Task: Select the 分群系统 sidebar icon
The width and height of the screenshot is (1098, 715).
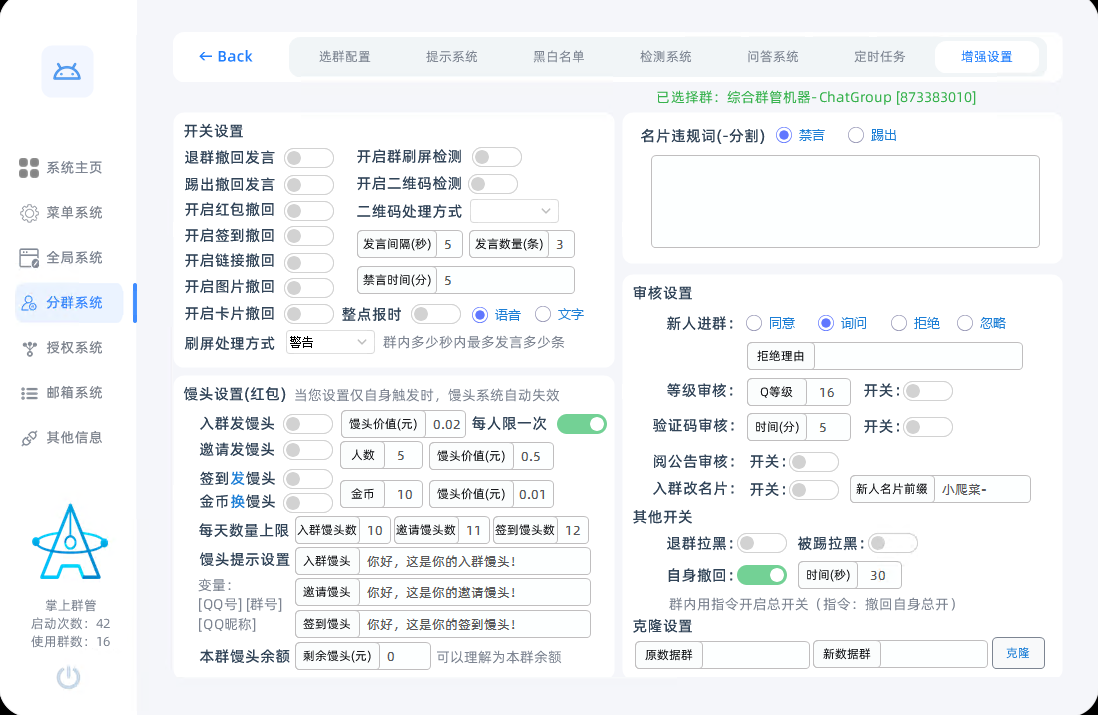Action: tap(67, 302)
